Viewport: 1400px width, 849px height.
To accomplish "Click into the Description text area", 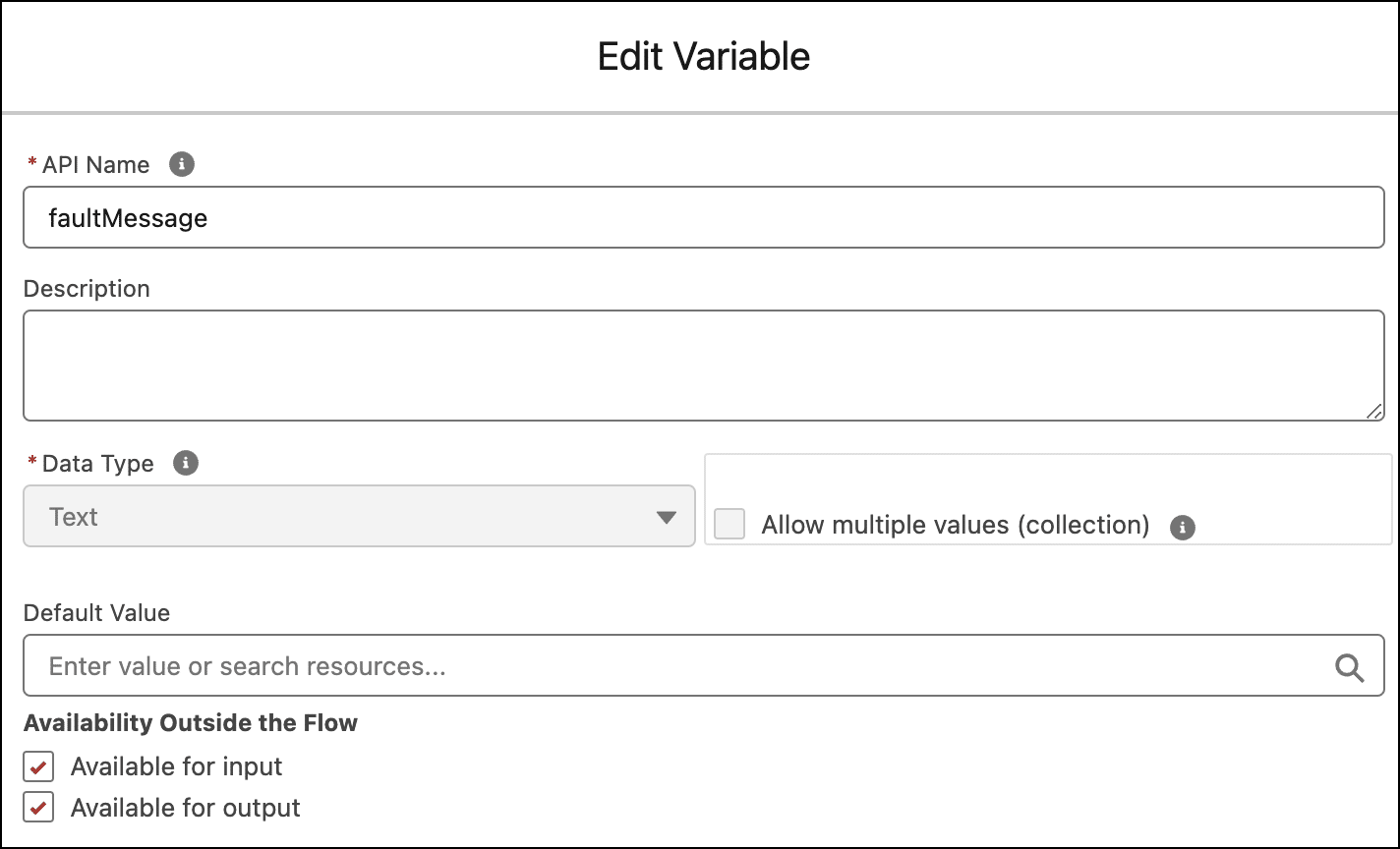I will pyautogui.click(x=704, y=366).
